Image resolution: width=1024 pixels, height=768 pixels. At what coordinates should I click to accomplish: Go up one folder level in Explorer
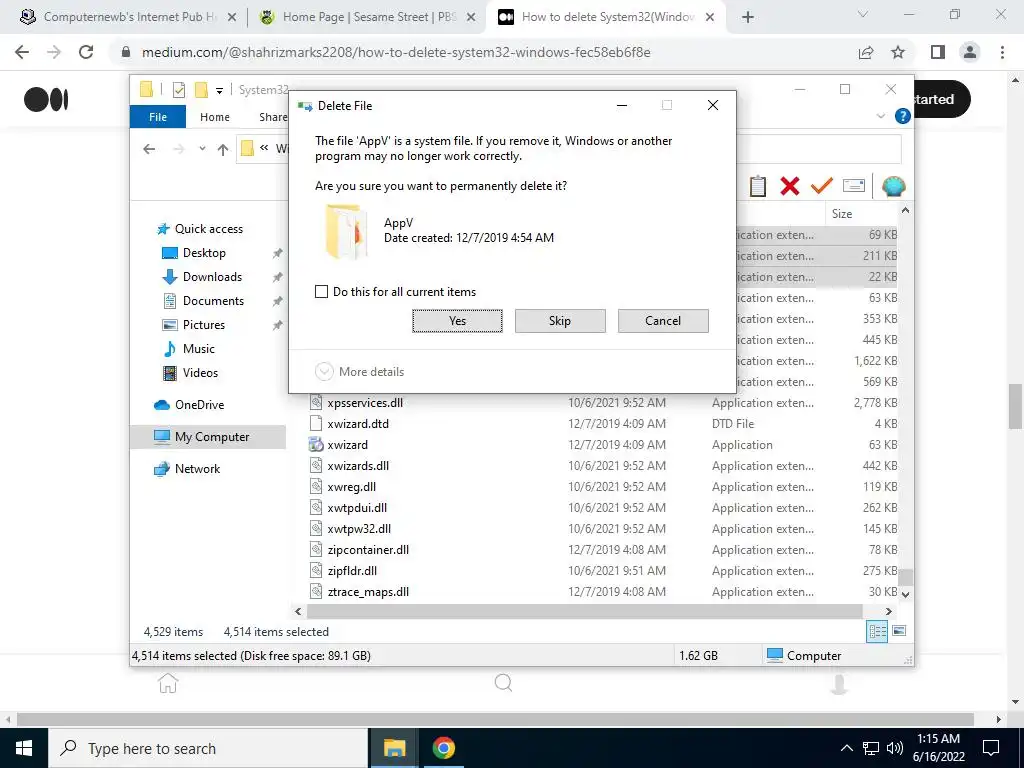click(x=223, y=149)
